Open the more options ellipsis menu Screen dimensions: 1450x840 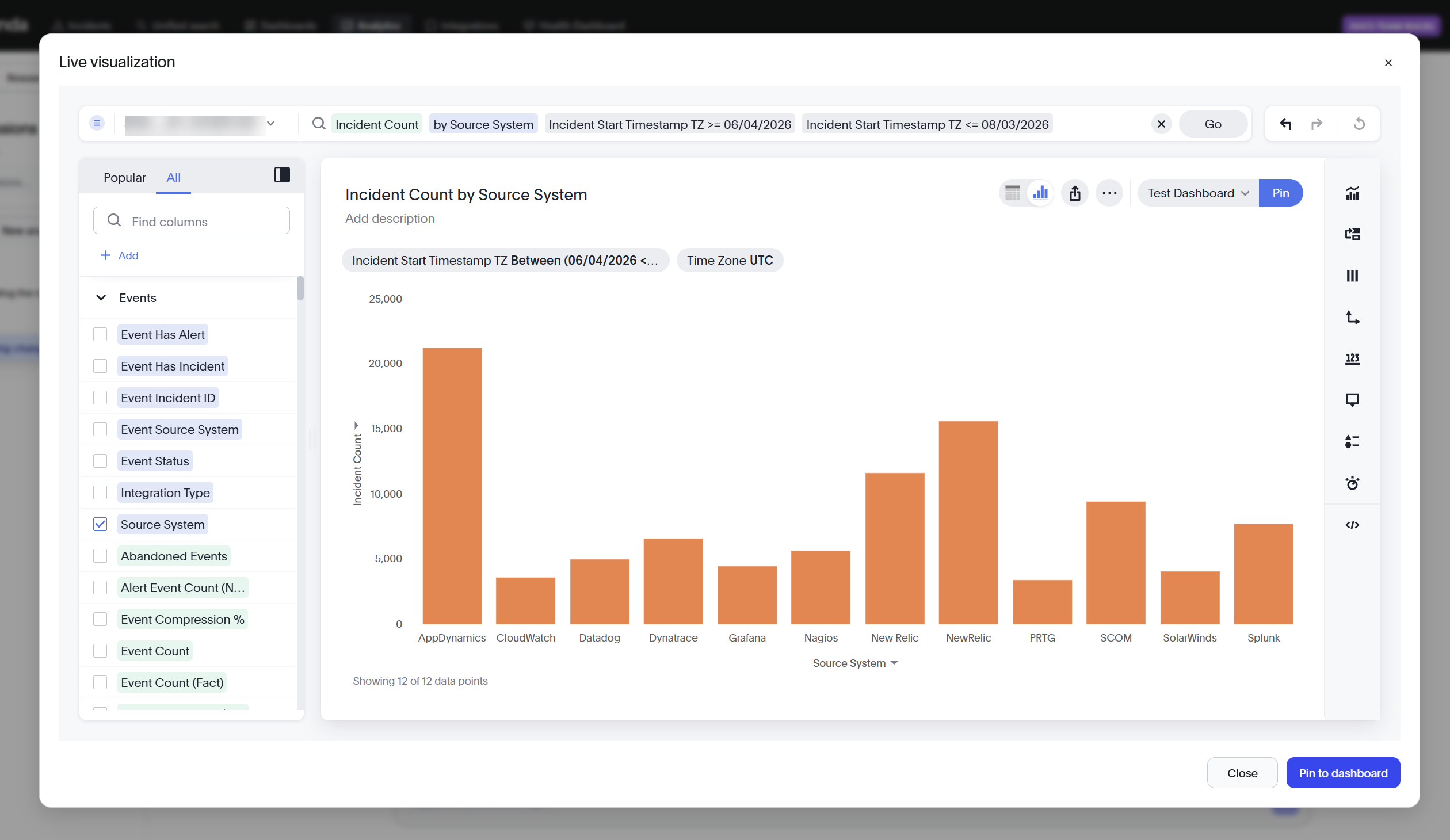click(x=1109, y=193)
